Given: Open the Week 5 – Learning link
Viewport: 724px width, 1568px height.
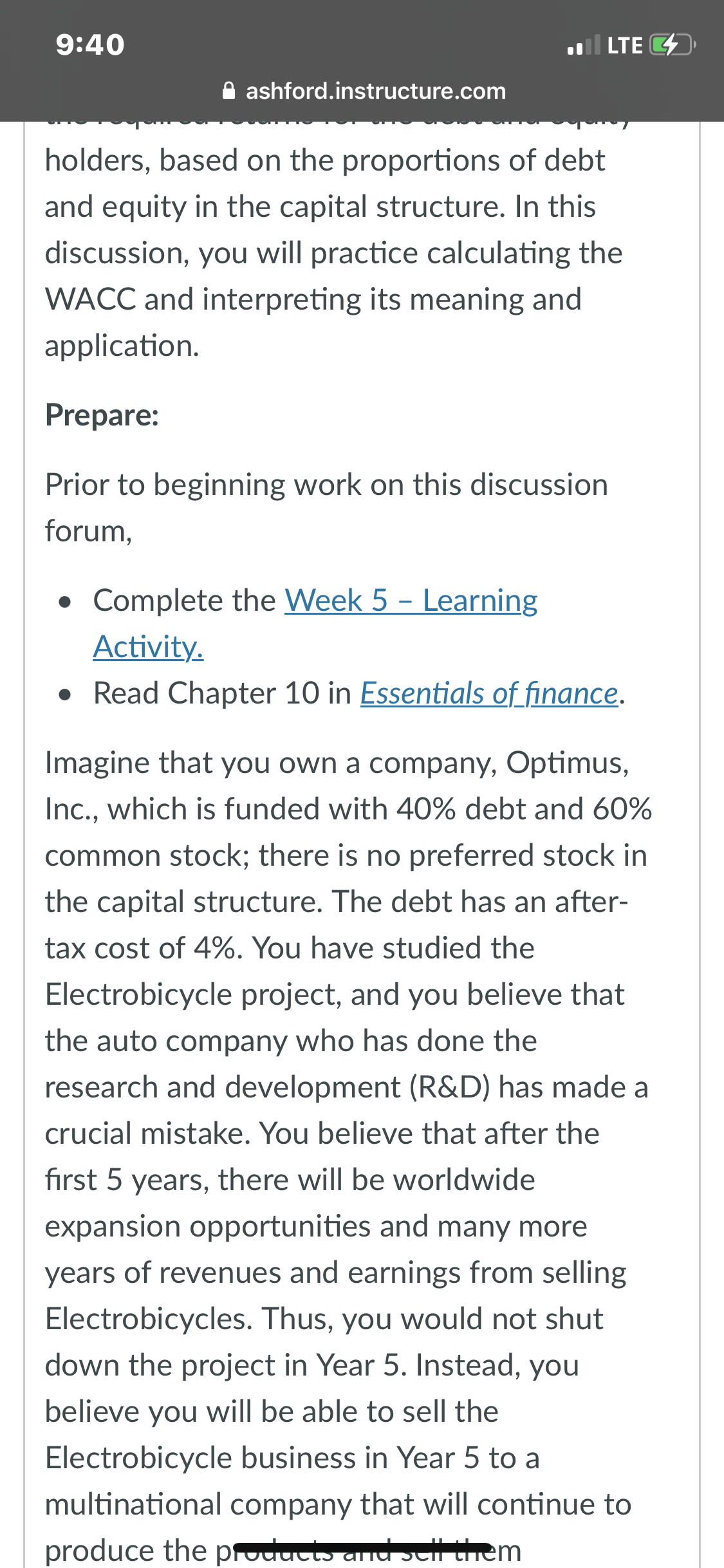Looking at the screenshot, I should (x=411, y=601).
